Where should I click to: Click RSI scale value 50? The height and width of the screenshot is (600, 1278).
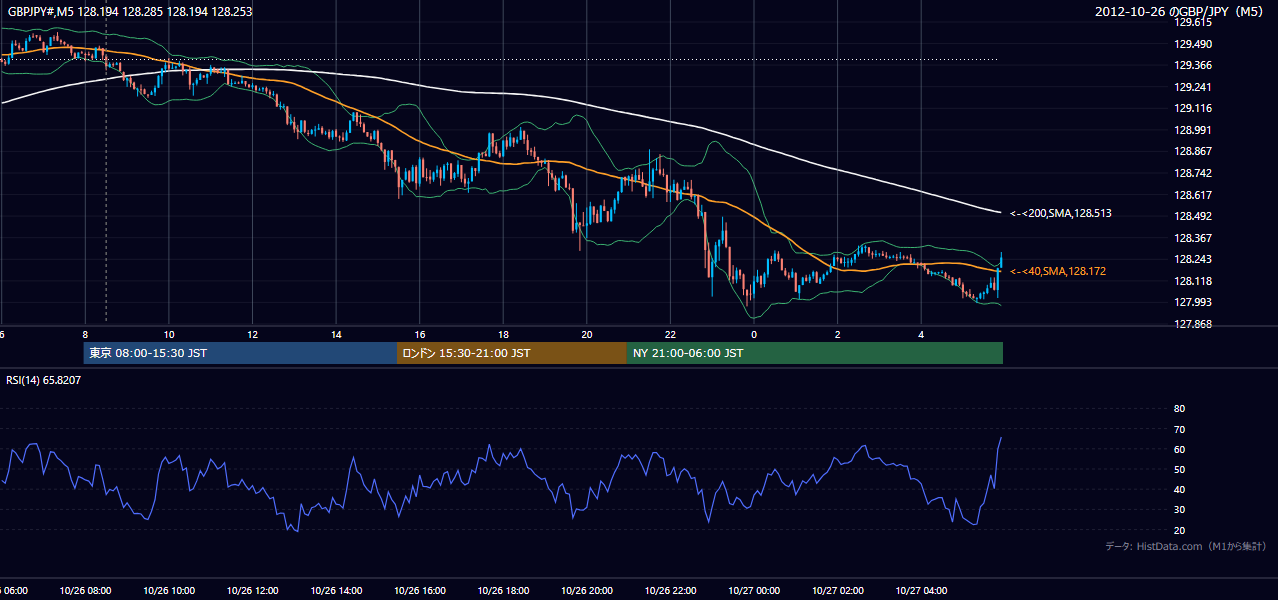1179,469
